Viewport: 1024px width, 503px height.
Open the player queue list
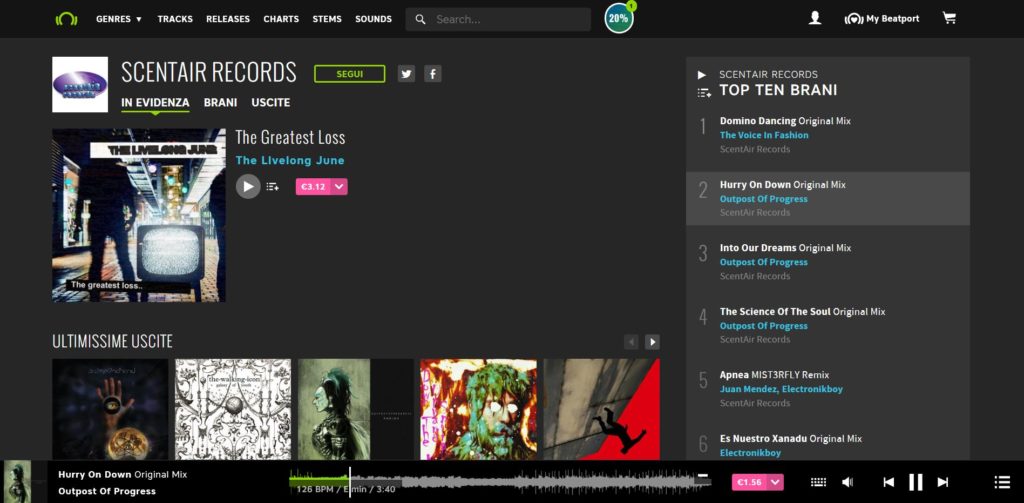[x=1002, y=482]
